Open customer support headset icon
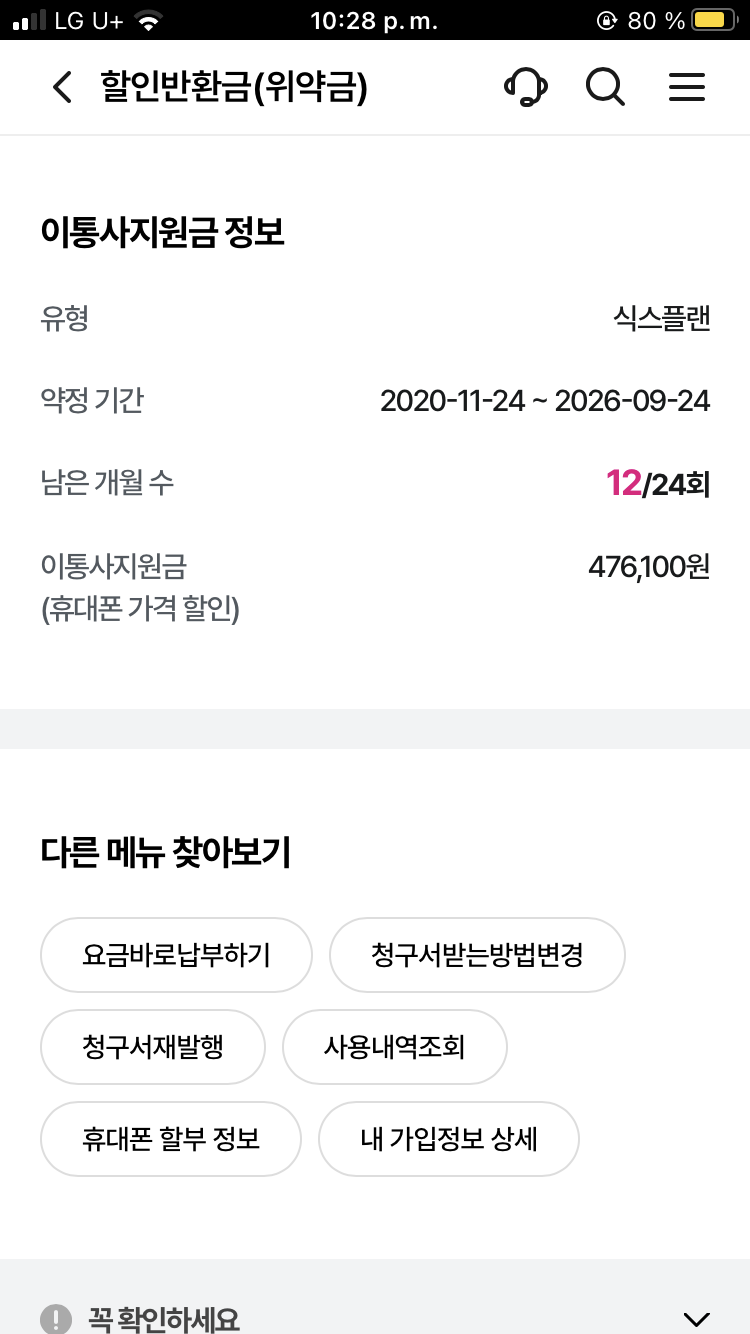Viewport: 750px width, 1334px height. tap(525, 88)
